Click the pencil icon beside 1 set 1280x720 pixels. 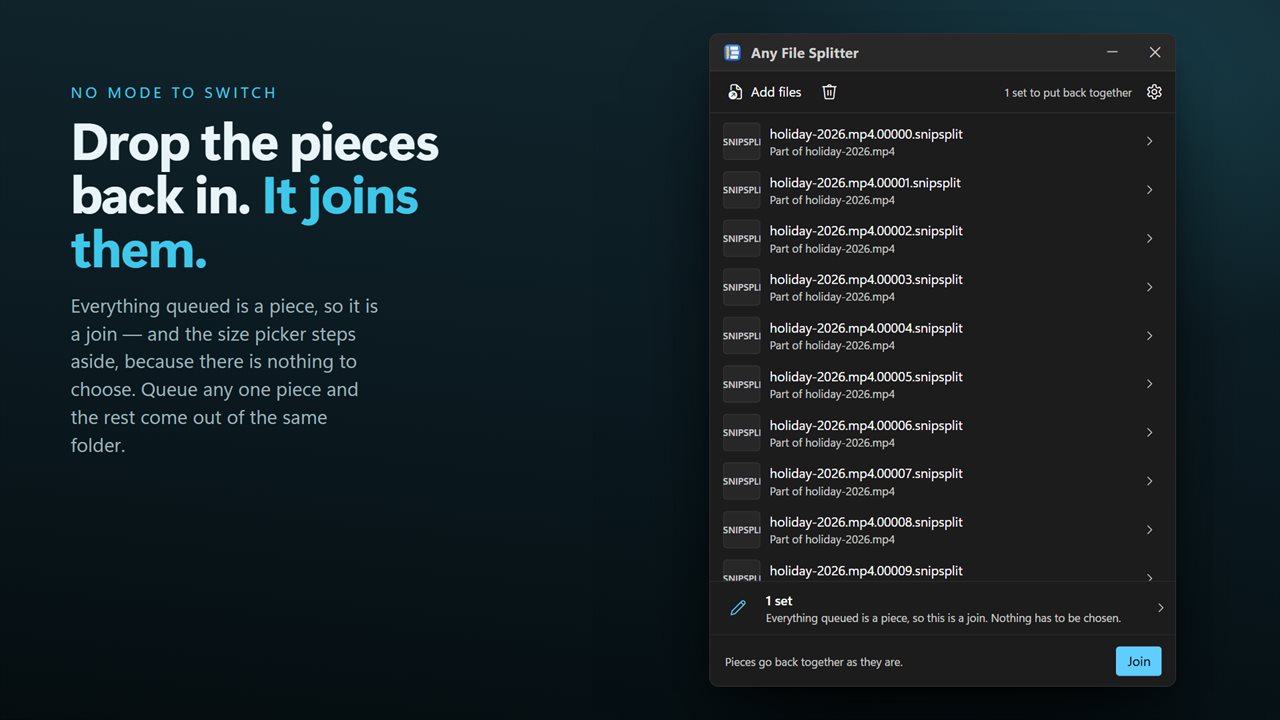(738, 608)
